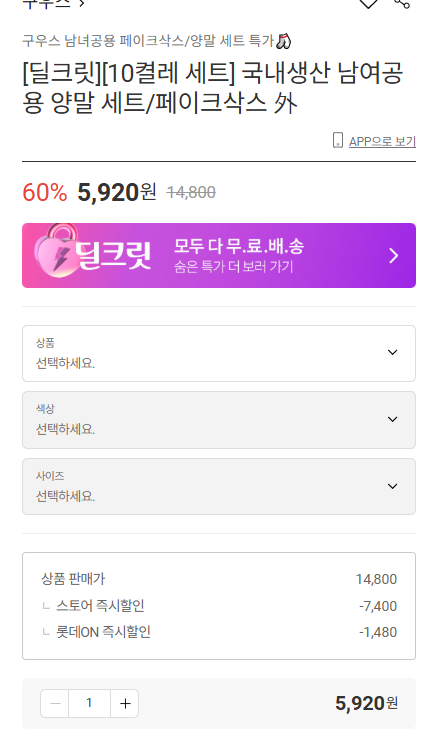Open the 색상 selection dropdown
Image resolution: width=444 pixels, height=749 pixels.
[219, 420]
